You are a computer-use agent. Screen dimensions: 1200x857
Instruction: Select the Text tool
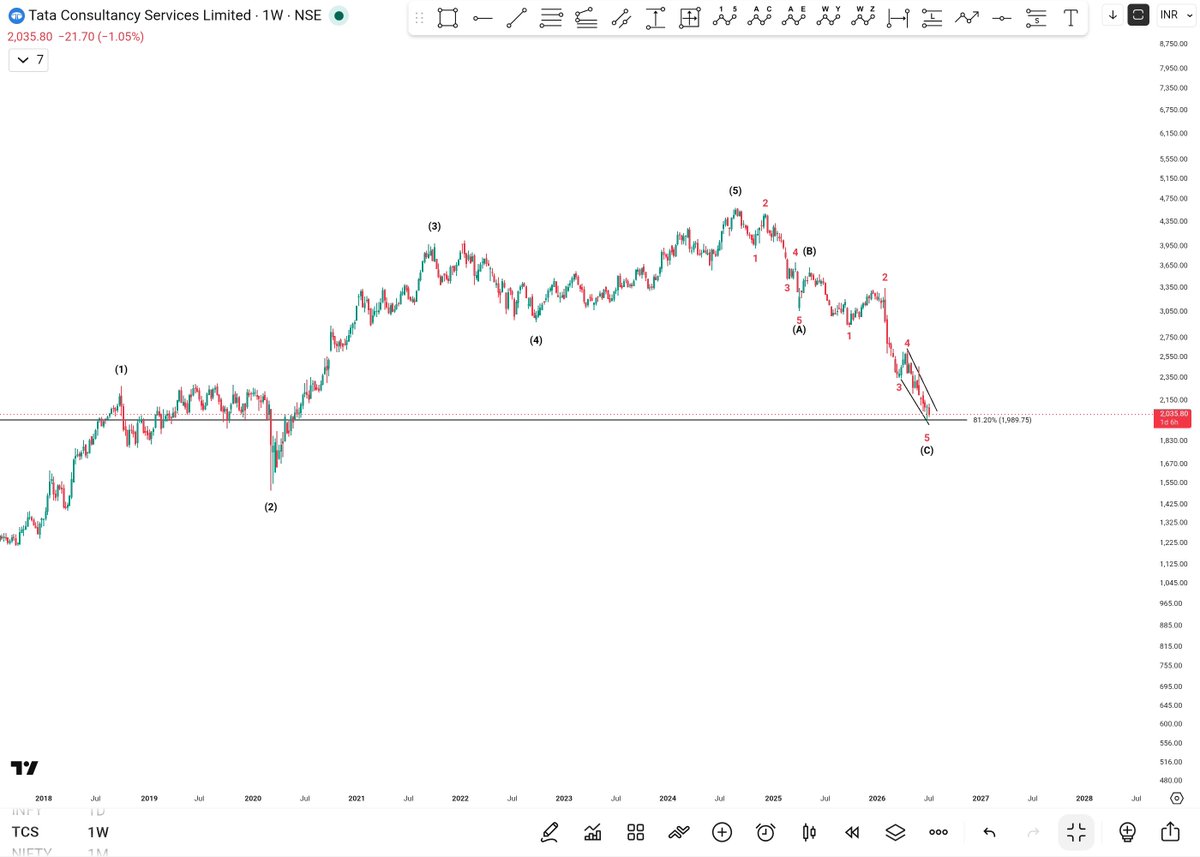coord(1071,18)
